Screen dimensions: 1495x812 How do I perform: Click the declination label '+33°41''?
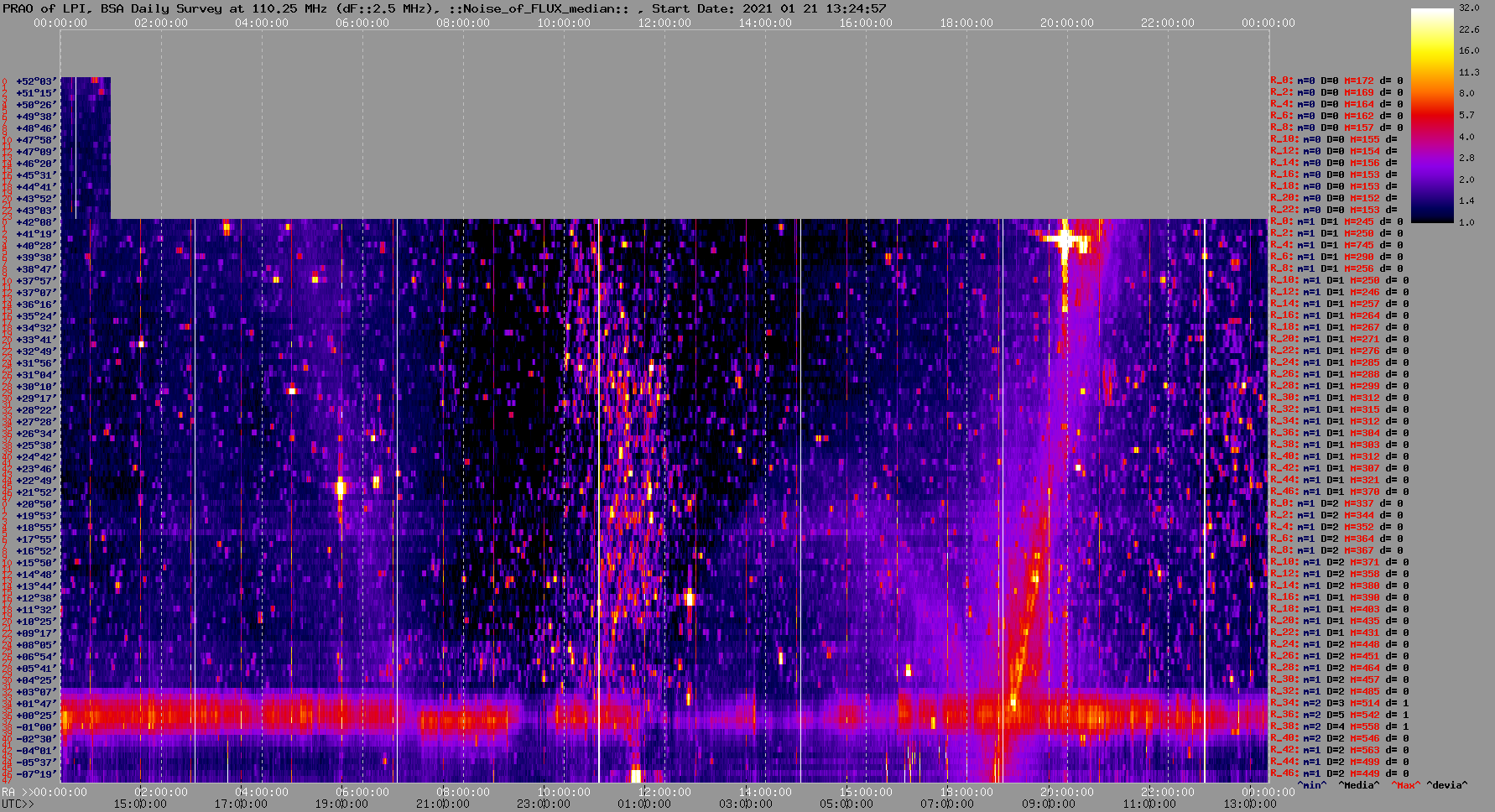tap(36, 340)
